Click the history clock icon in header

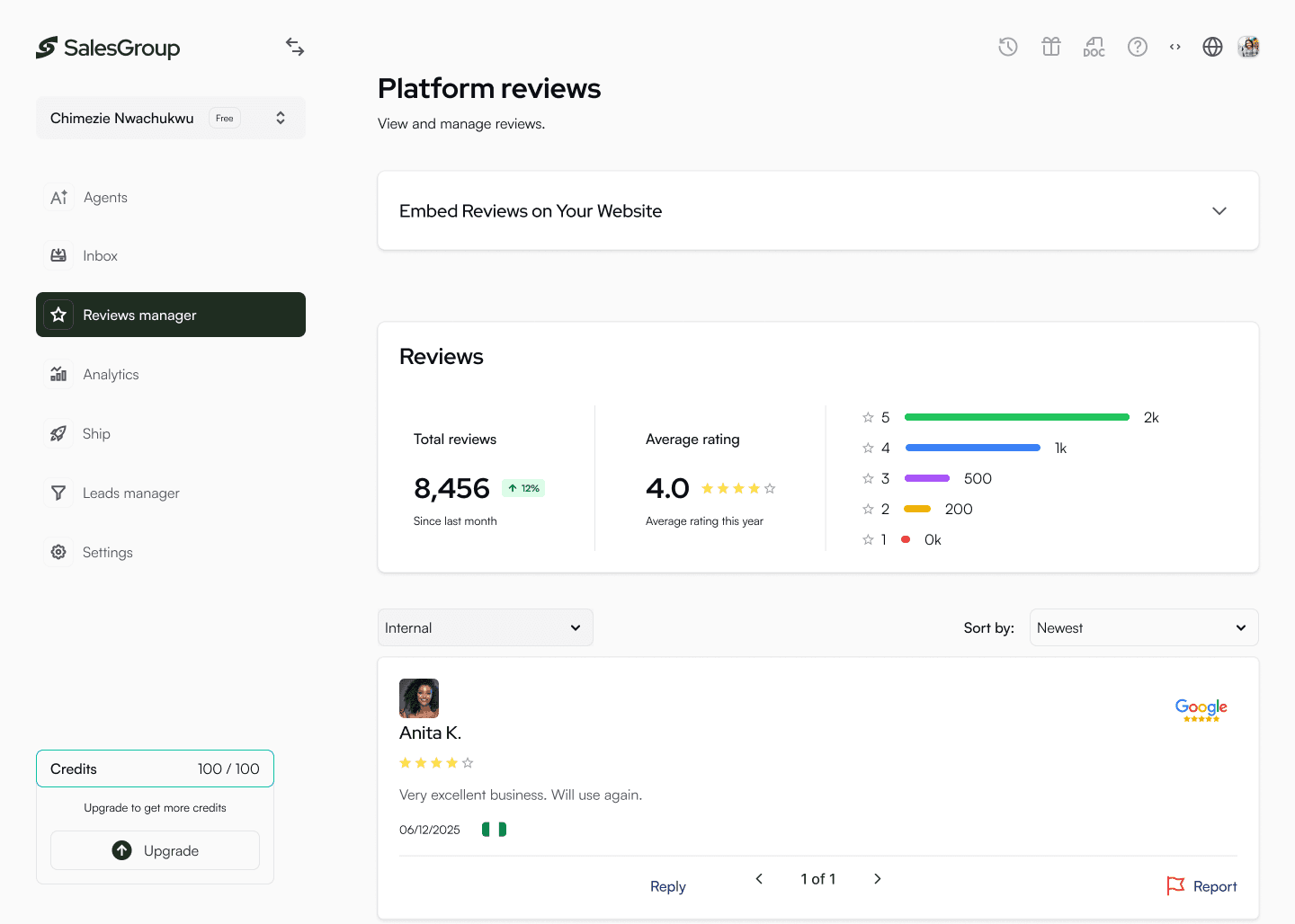(x=1007, y=47)
